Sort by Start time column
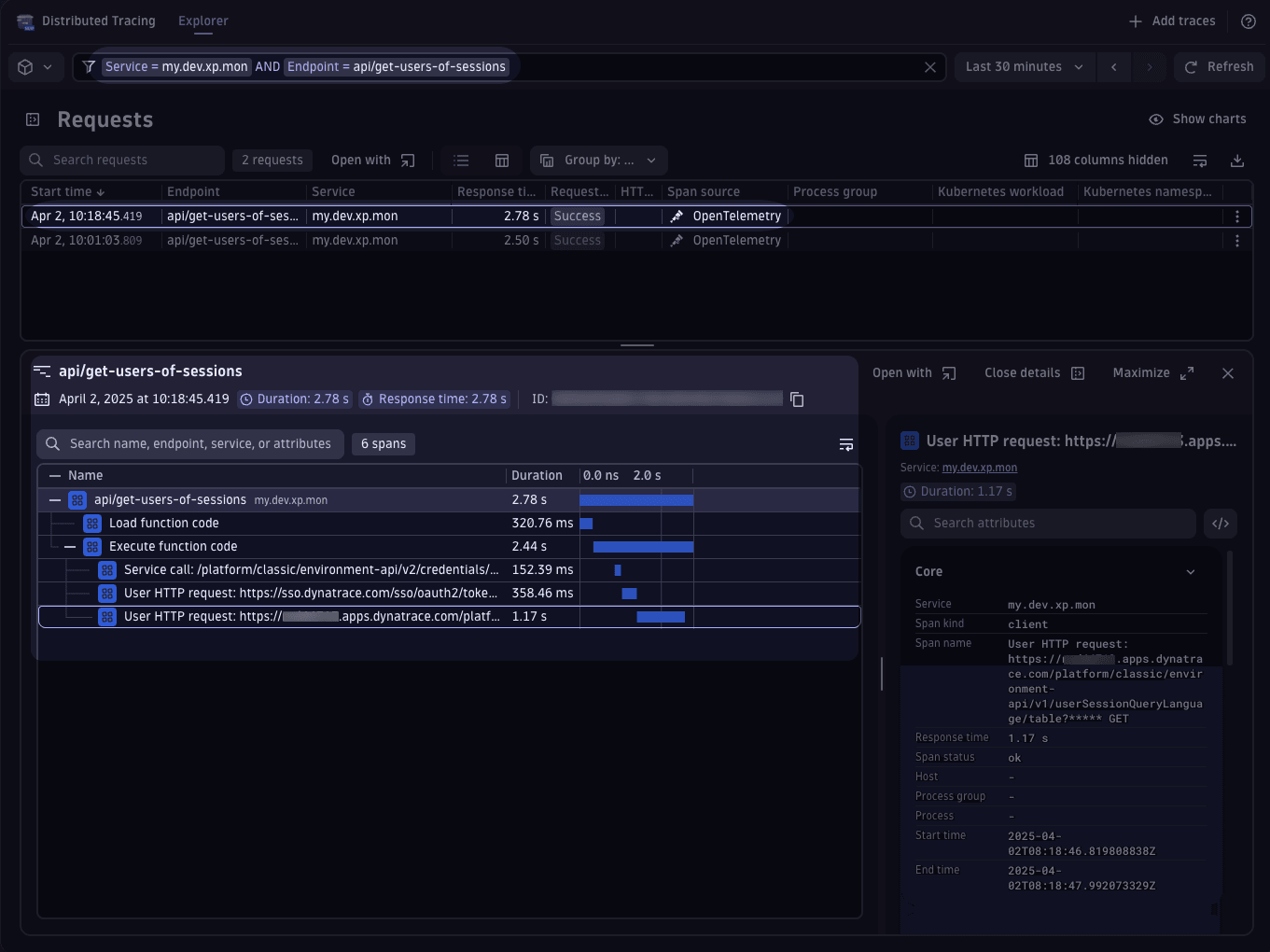Screen dimensions: 1270x952 click(x=68, y=191)
